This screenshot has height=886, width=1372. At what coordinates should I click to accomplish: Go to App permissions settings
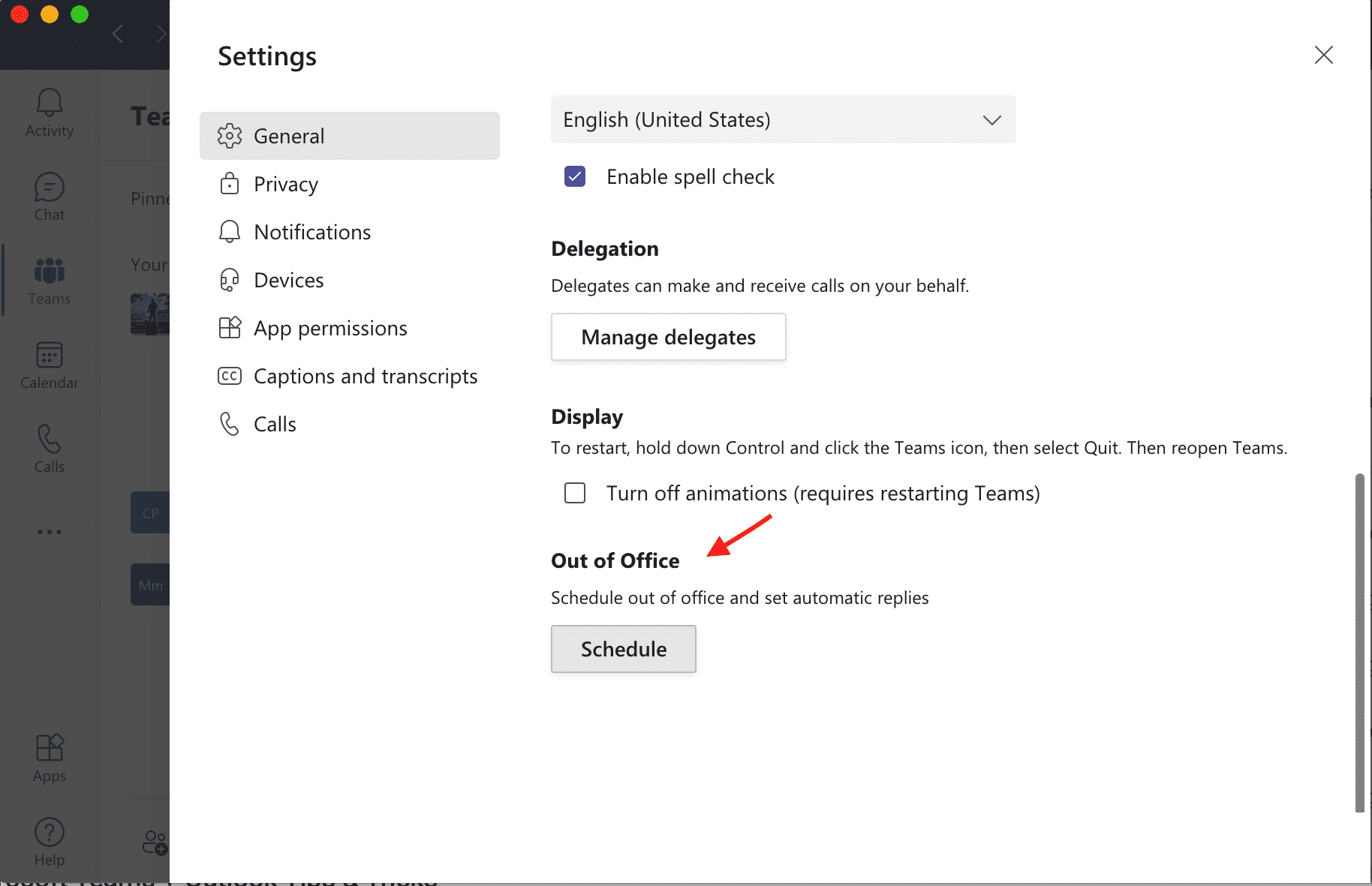[330, 329]
